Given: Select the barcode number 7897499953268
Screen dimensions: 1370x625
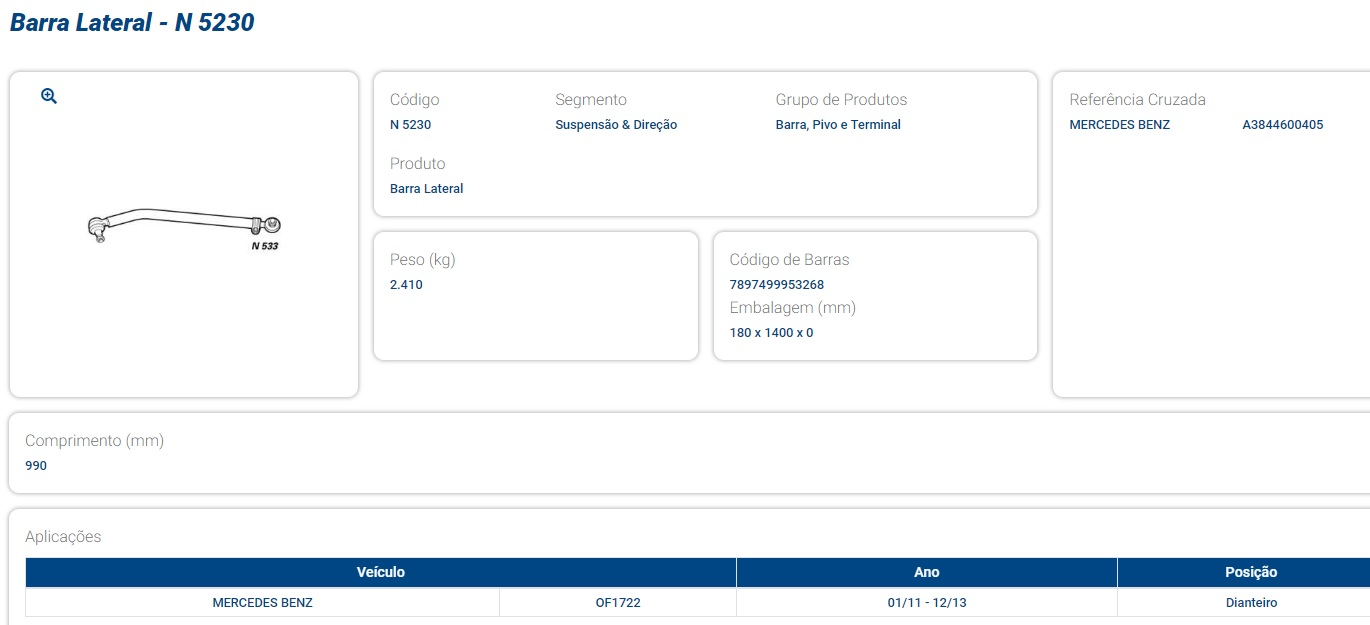Looking at the screenshot, I should click(777, 285).
